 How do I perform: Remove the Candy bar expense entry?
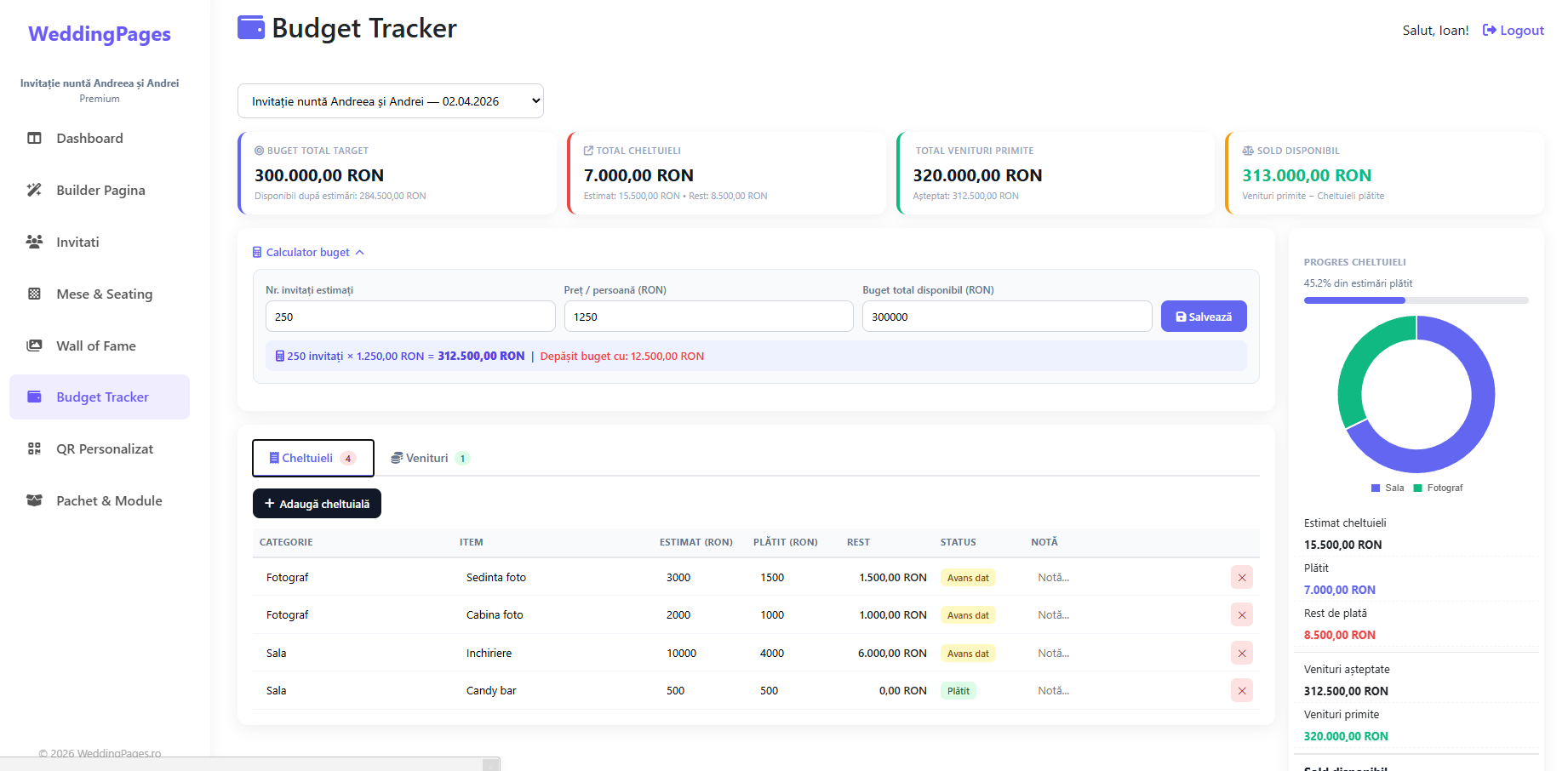(x=1241, y=691)
